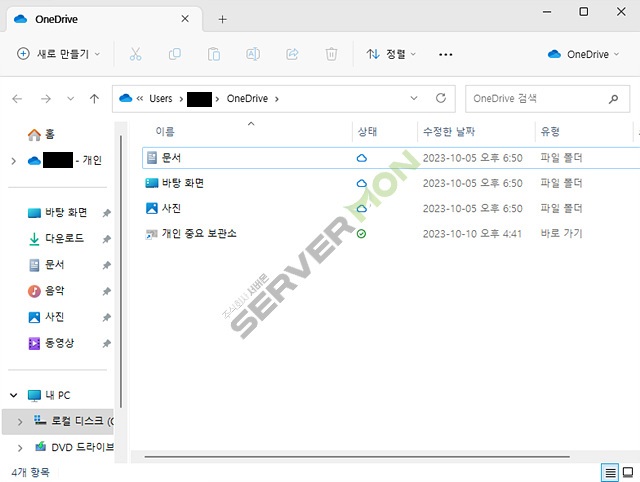Switch to details view layout icon
Image resolution: width=640 pixels, height=482 pixels.
610,473
